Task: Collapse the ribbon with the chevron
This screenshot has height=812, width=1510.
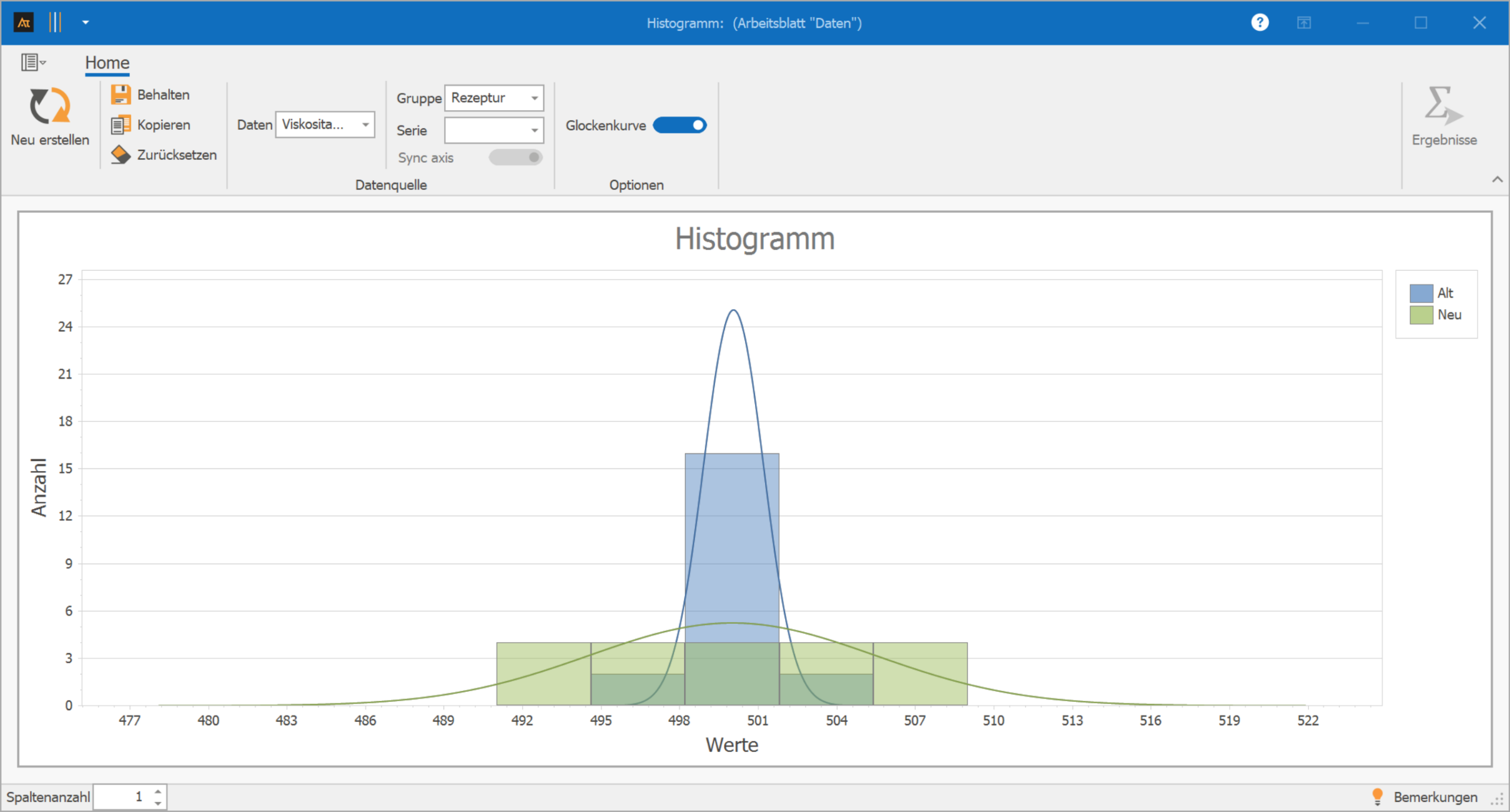Action: pos(1497,179)
